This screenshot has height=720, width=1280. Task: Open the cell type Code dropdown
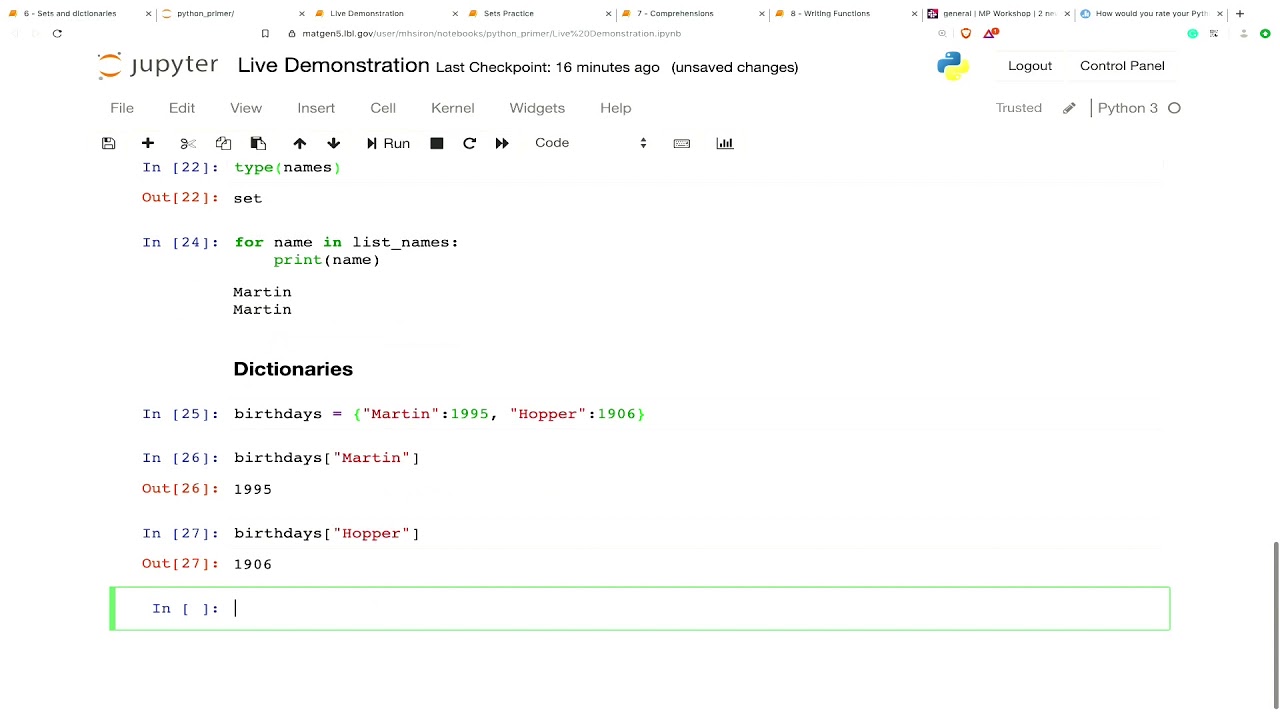click(590, 143)
